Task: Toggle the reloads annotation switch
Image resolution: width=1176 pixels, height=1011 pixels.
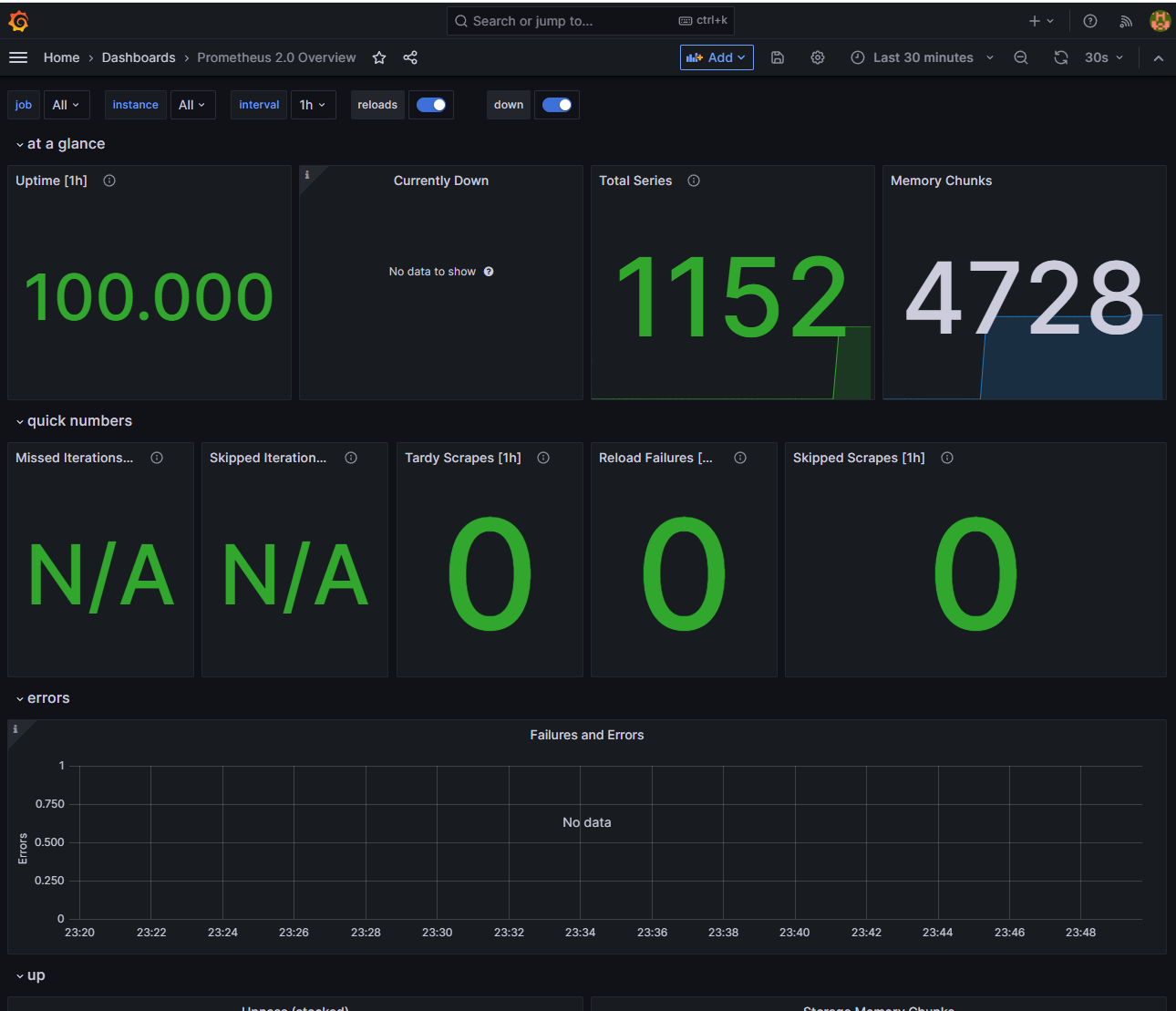Action: click(x=430, y=105)
